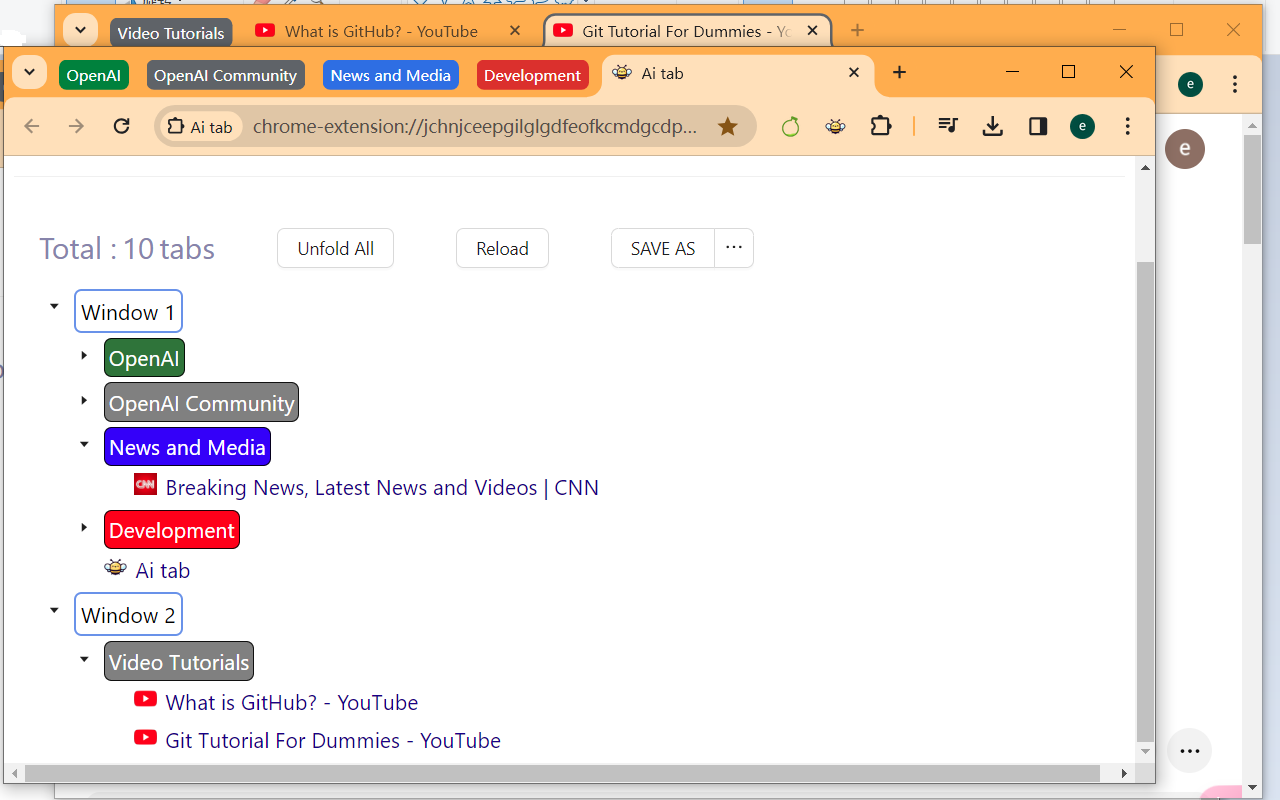Switch to the Development tab group
Screen dimensions: 1280x800
point(532,75)
